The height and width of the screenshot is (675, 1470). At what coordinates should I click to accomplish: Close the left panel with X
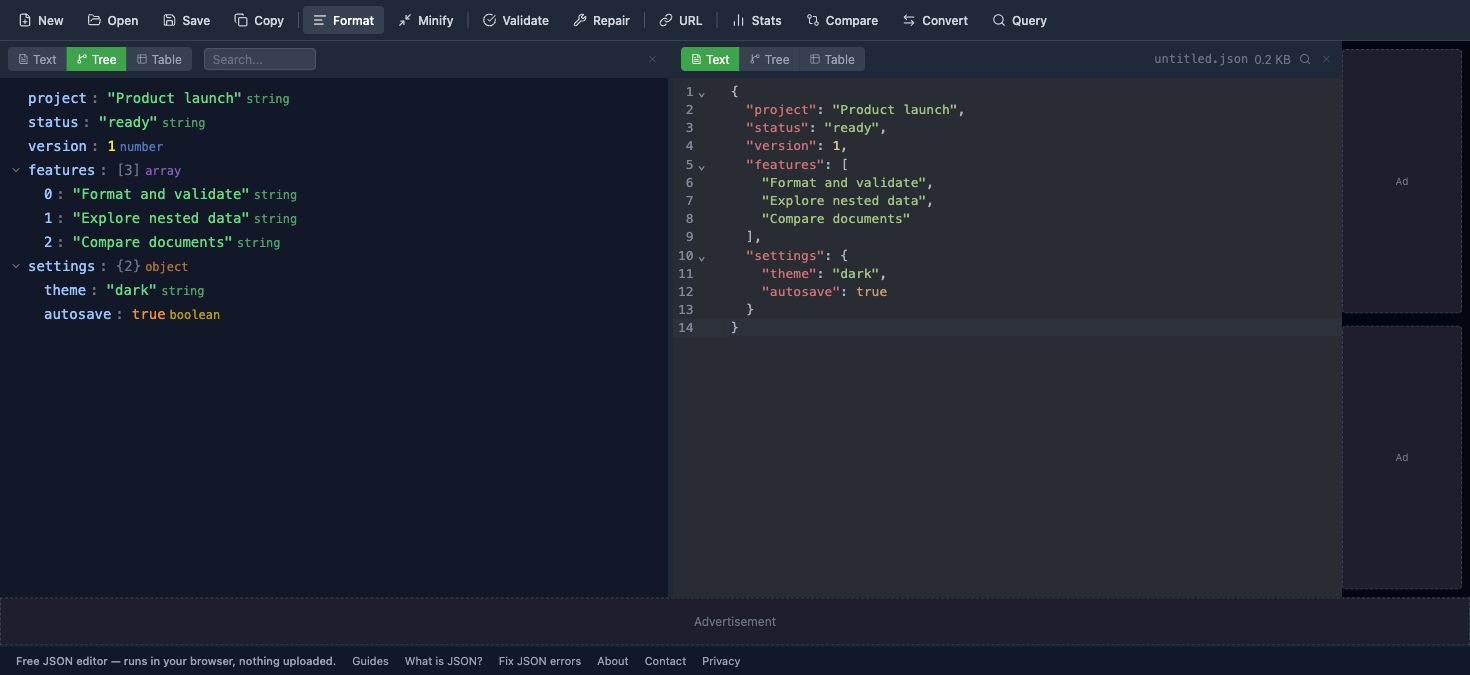tap(653, 59)
